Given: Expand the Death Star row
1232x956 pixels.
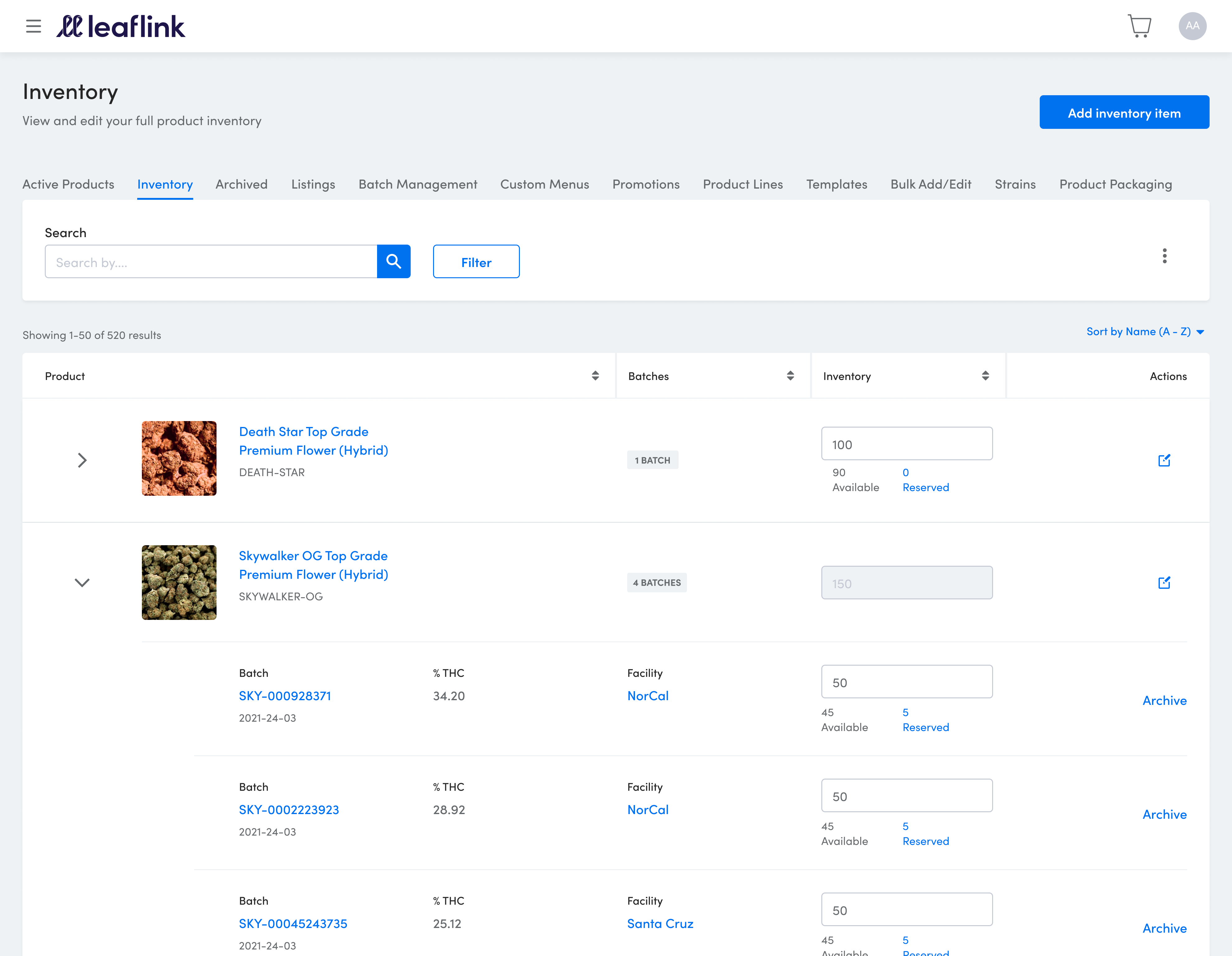Looking at the screenshot, I should coord(82,460).
